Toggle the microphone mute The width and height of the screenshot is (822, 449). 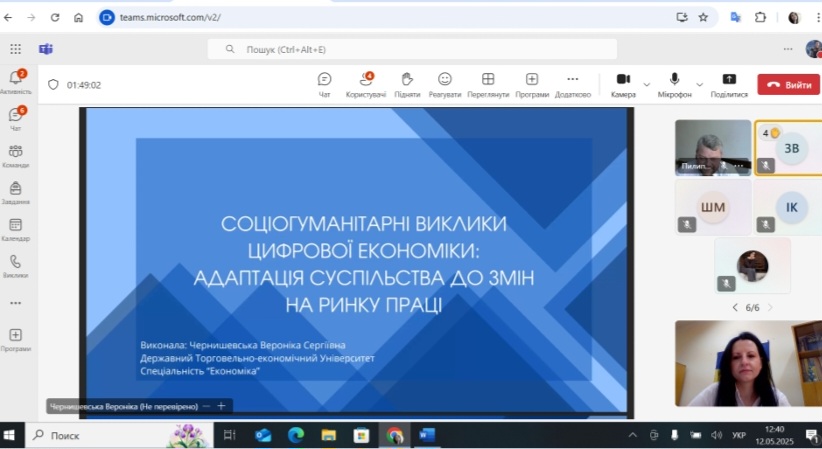coord(675,84)
